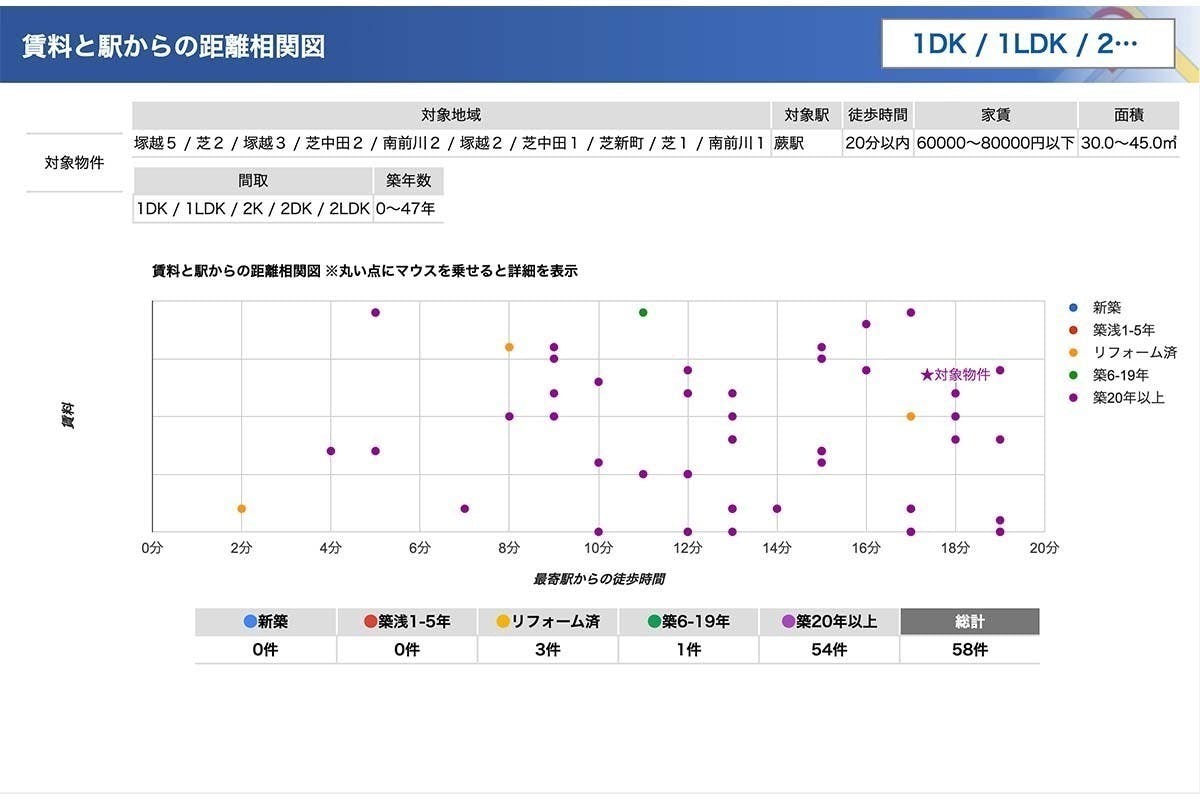Click the green data point on the chart
The height and width of the screenshot is (800, 1200).
pyautogui.click(x=643, y=313)
